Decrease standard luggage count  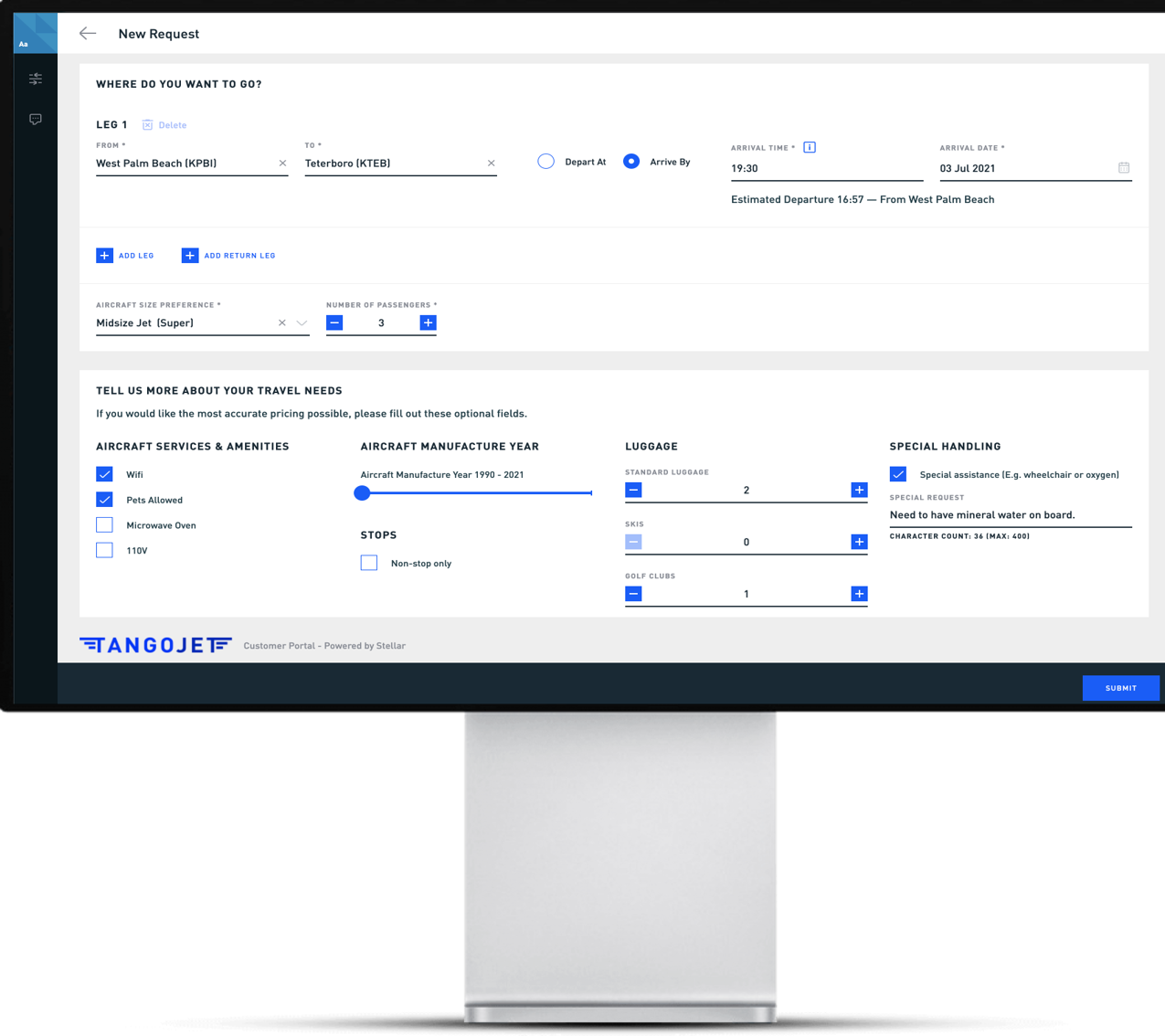(633, 491)
